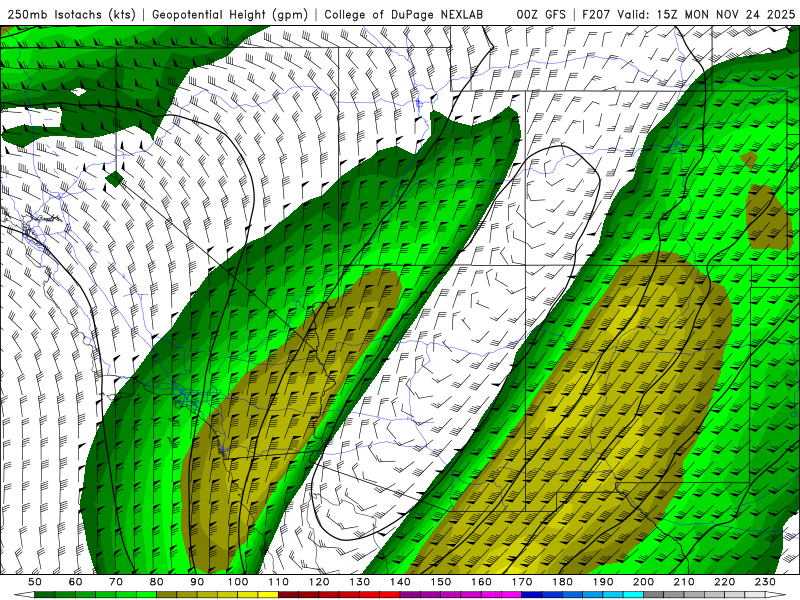The width and height of the screenshot is (800, 600).
Task: Select the 210 kts legend label
Action: (684, 582)
